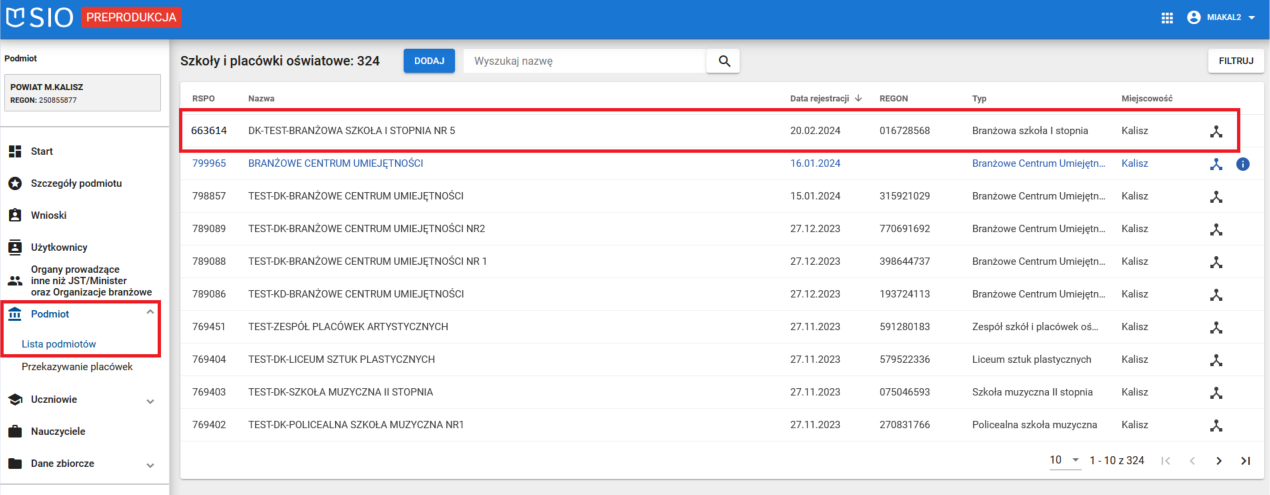Screen dimensions: 1270x495
Task: Open BRANŻOWE CENTRUM UMIEJĘTNOŚCI link
Action: click(335, 163)
